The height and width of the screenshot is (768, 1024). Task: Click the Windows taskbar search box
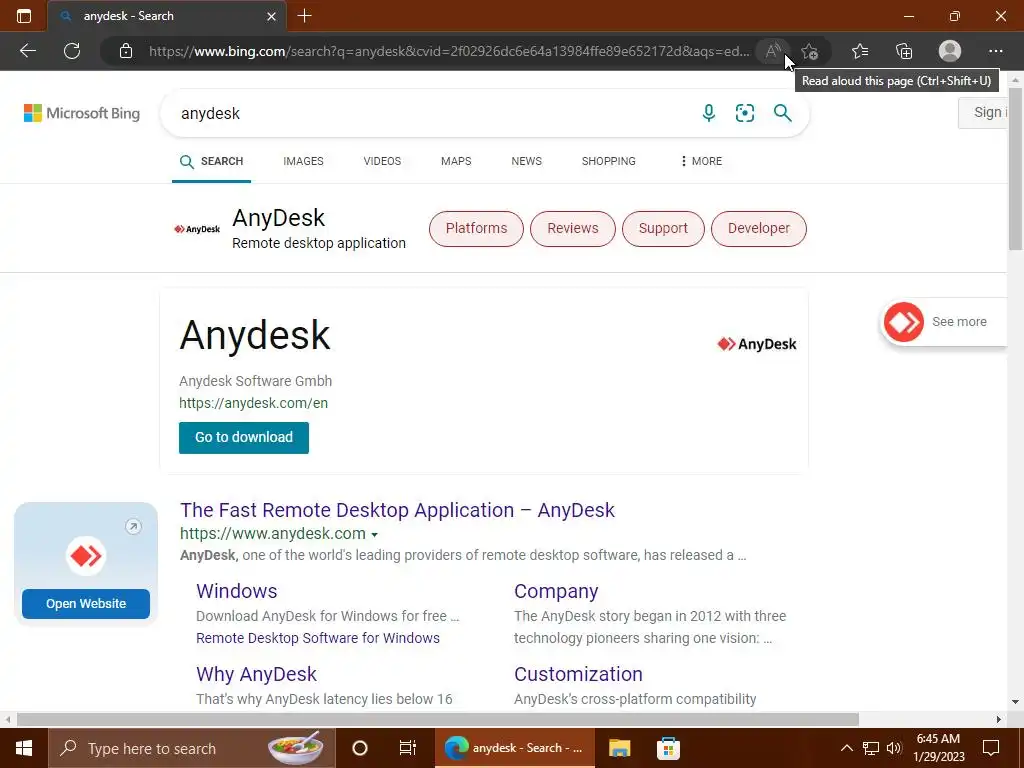[191, 748]
